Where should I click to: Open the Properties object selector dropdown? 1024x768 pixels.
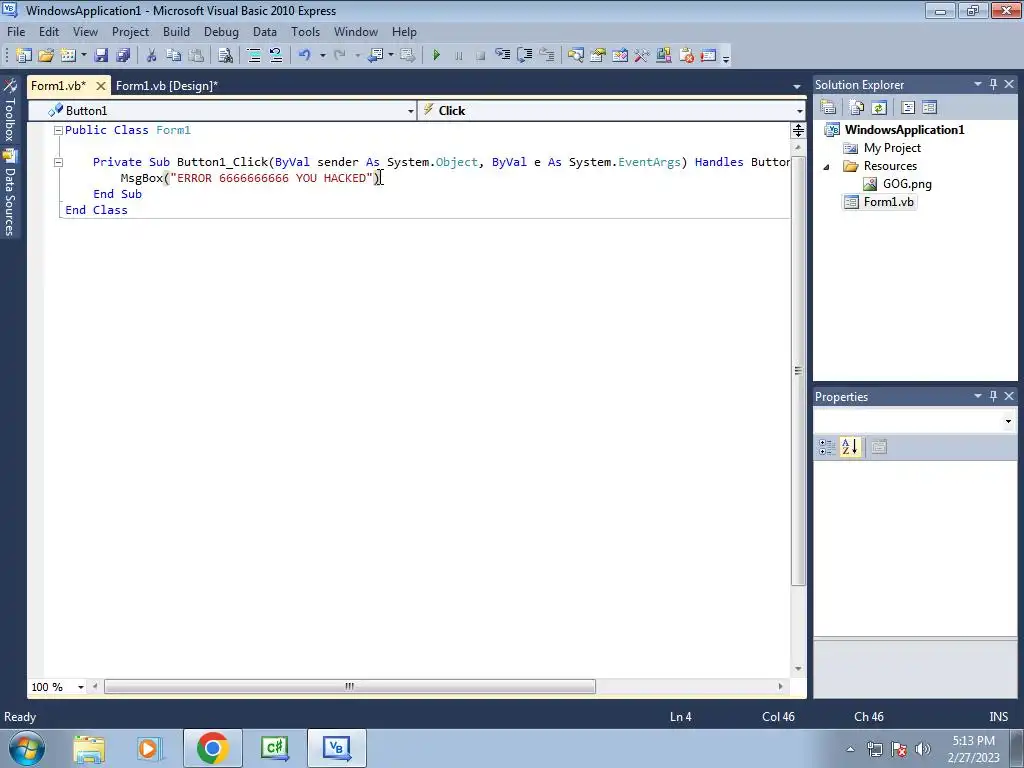coord(1008,421)
